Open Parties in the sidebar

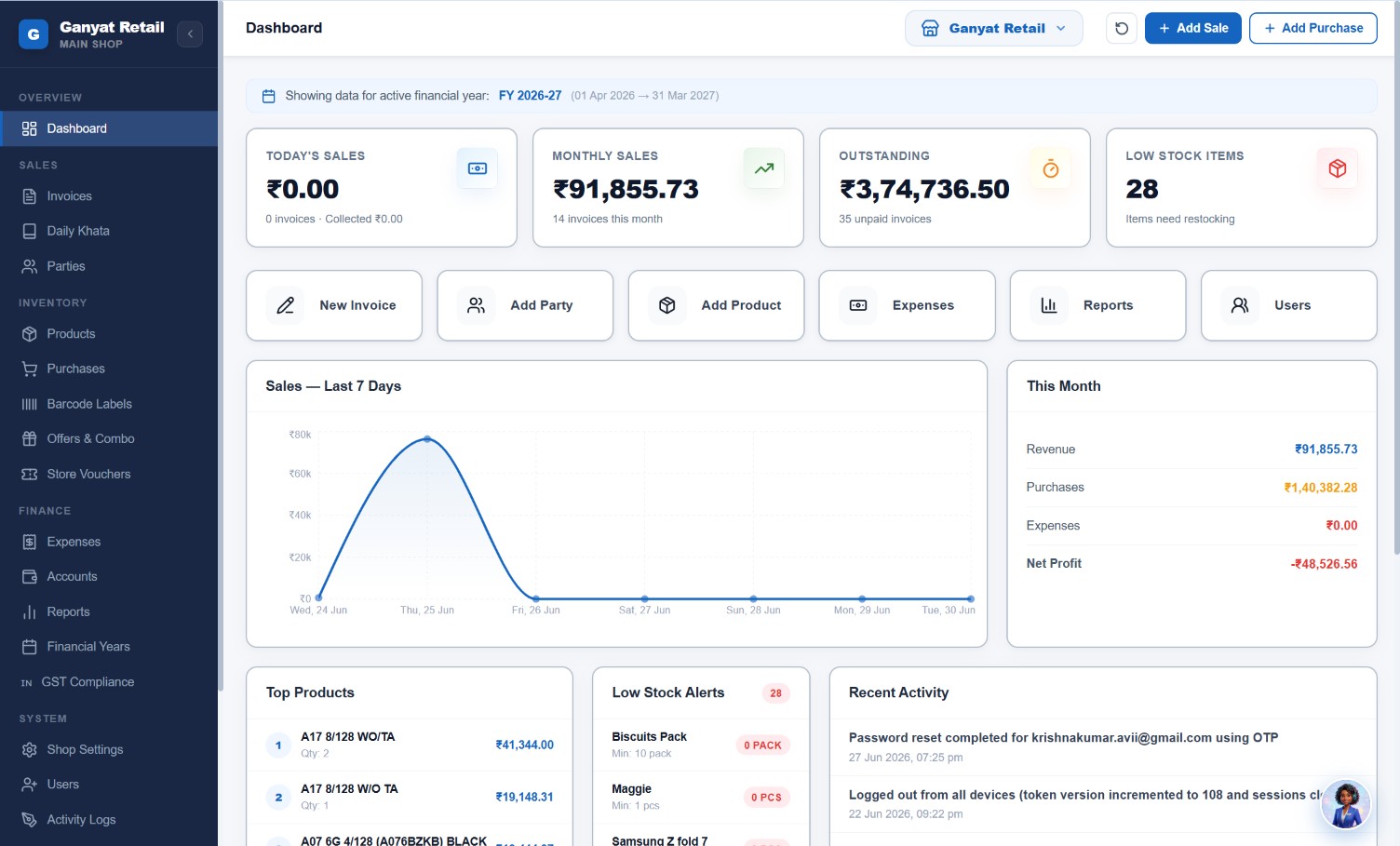(x=109, y=266)
